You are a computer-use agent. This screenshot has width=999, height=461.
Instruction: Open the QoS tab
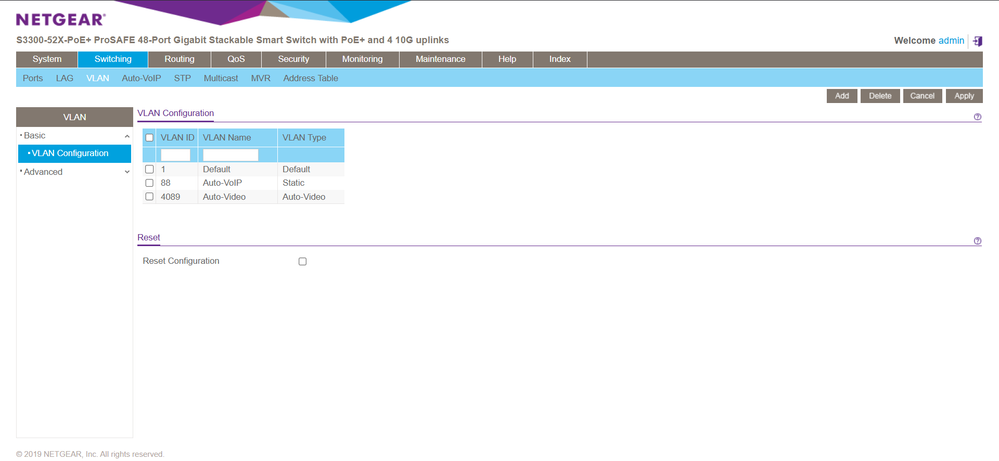236,59
